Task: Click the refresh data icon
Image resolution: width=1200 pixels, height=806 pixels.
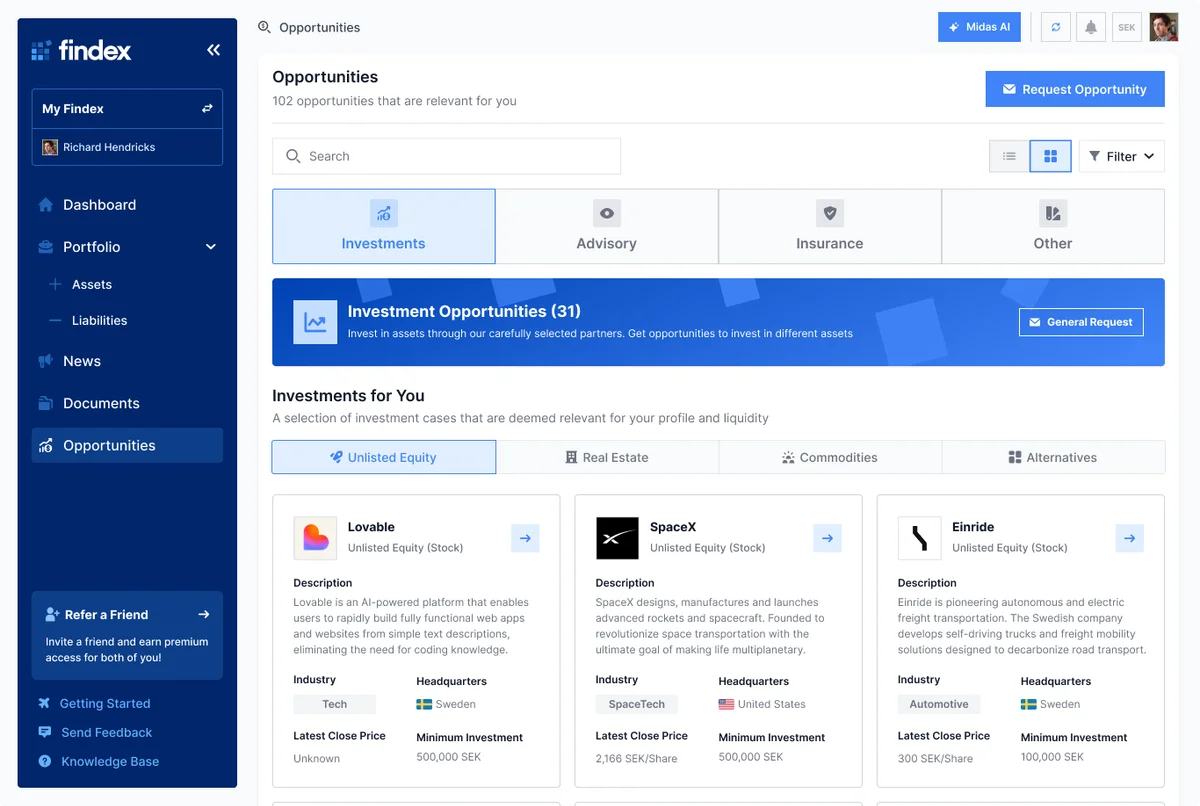Action: coord(1055,27)
